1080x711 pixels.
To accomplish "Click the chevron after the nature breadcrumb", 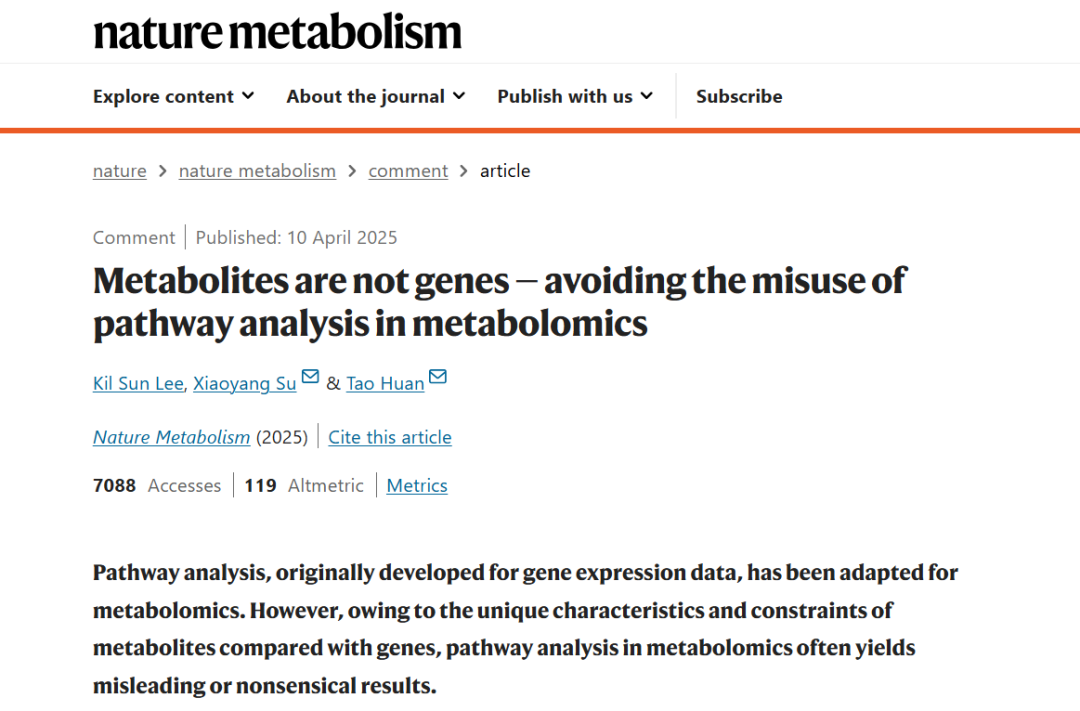I will (x=163, y=171).
